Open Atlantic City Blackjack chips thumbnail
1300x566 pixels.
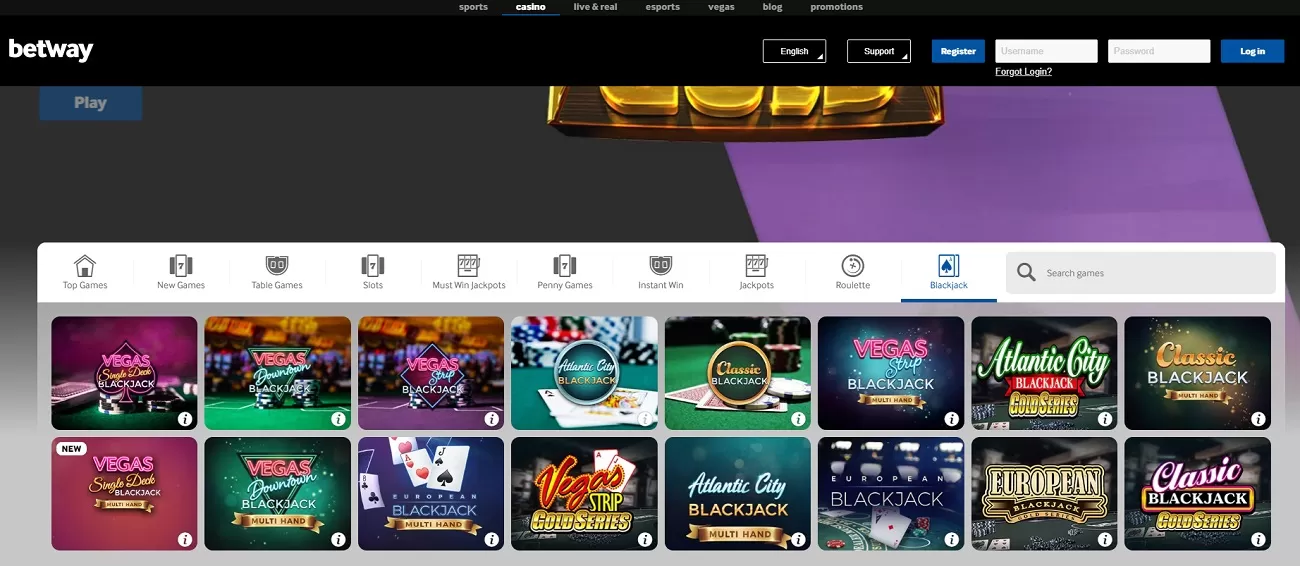(x=584, y=373)
